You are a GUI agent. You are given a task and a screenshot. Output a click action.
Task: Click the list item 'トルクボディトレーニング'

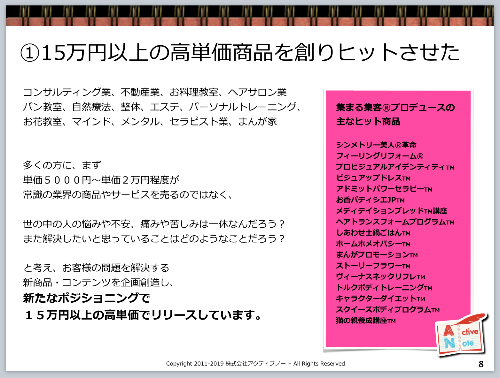384,288
